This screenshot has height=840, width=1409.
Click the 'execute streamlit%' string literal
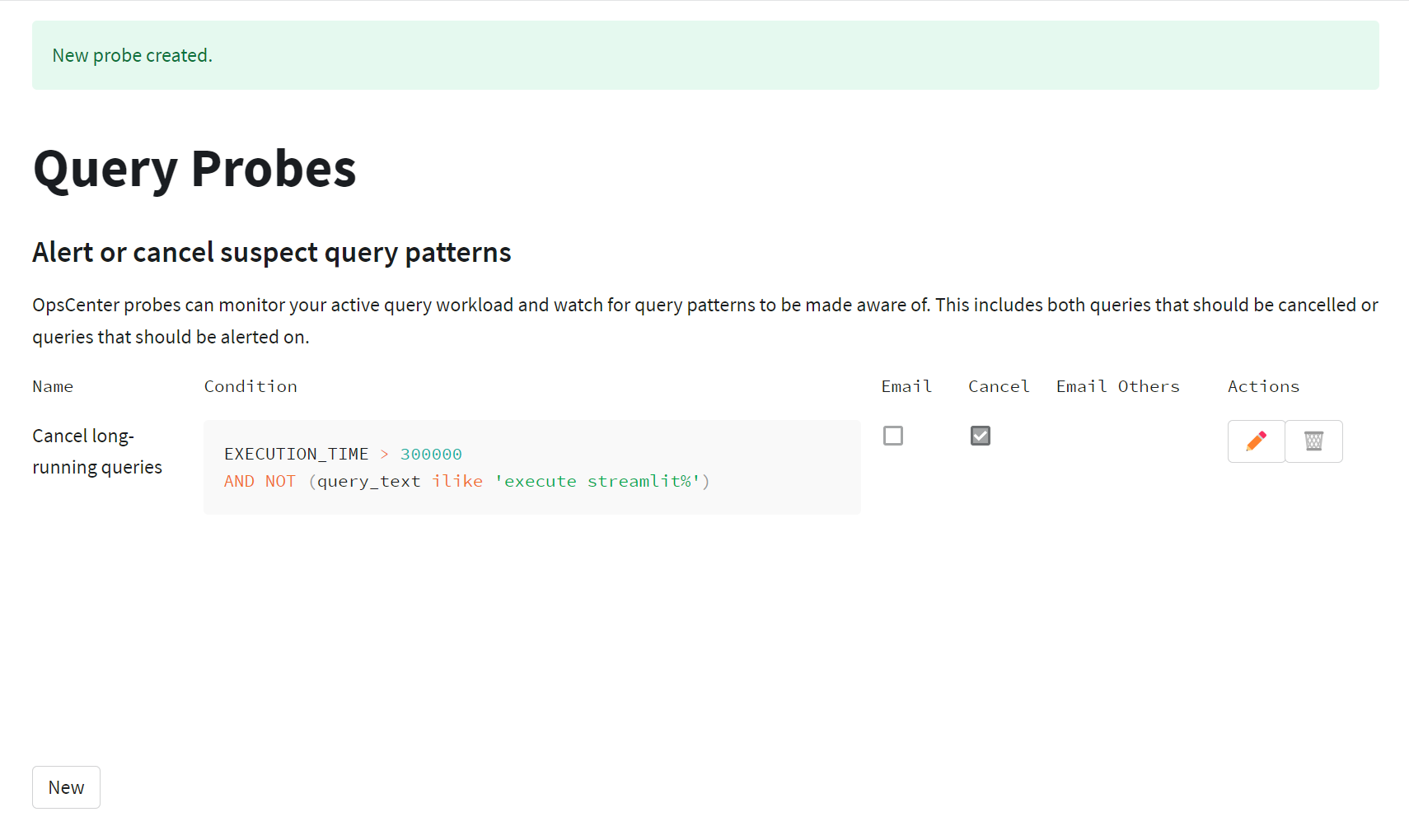coord(597,481)
